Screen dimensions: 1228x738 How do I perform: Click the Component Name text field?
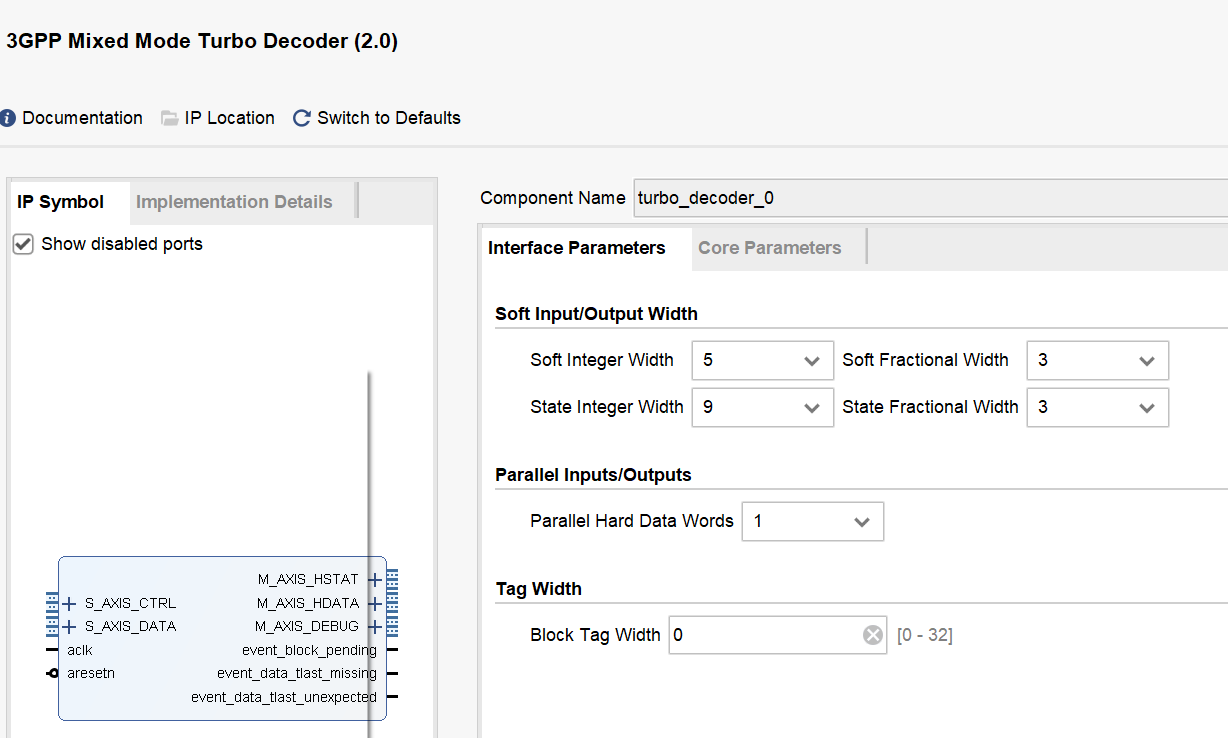[x=930, y=198]
